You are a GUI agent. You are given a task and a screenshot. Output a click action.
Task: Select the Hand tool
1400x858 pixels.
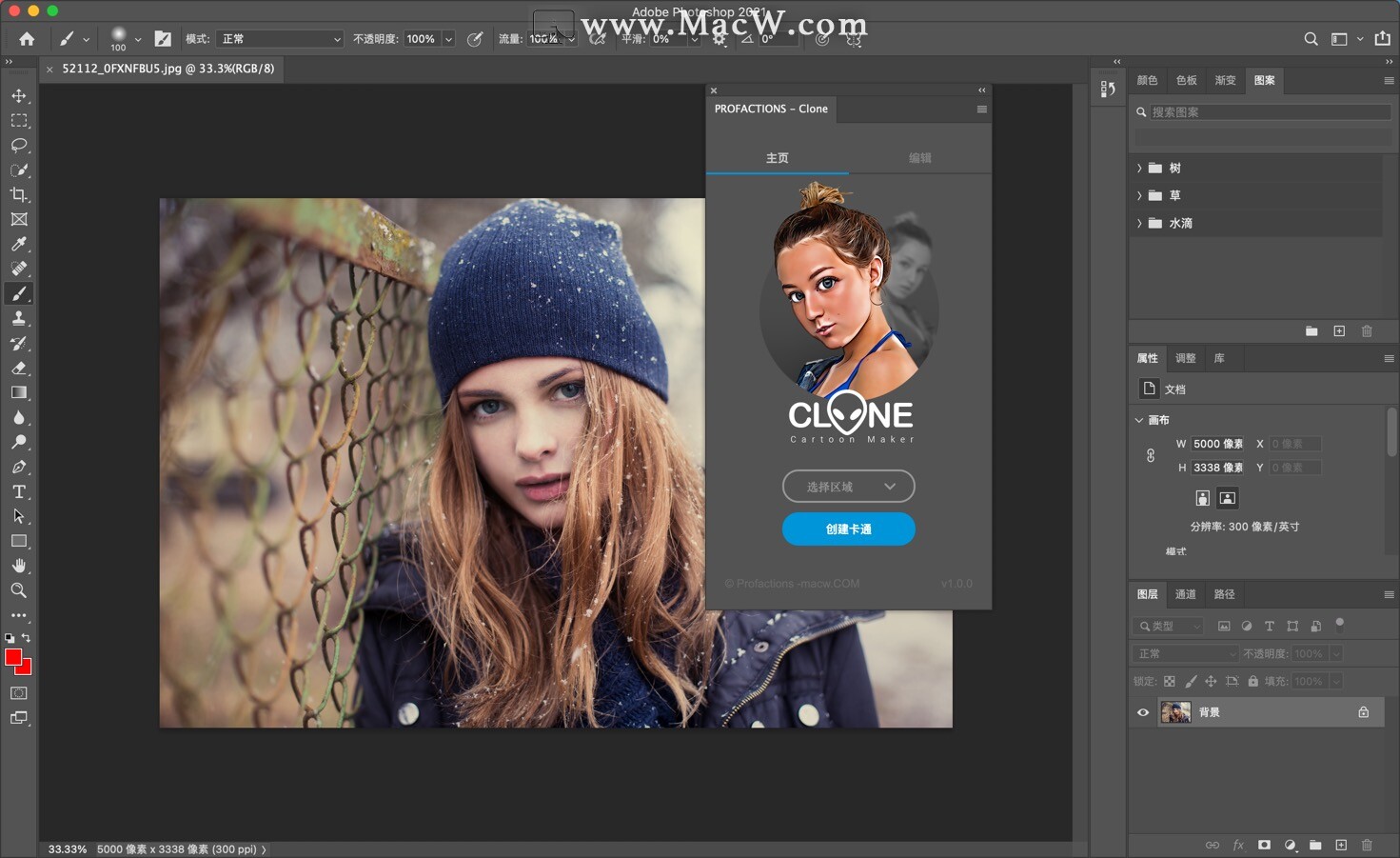(x=19, y=566)
